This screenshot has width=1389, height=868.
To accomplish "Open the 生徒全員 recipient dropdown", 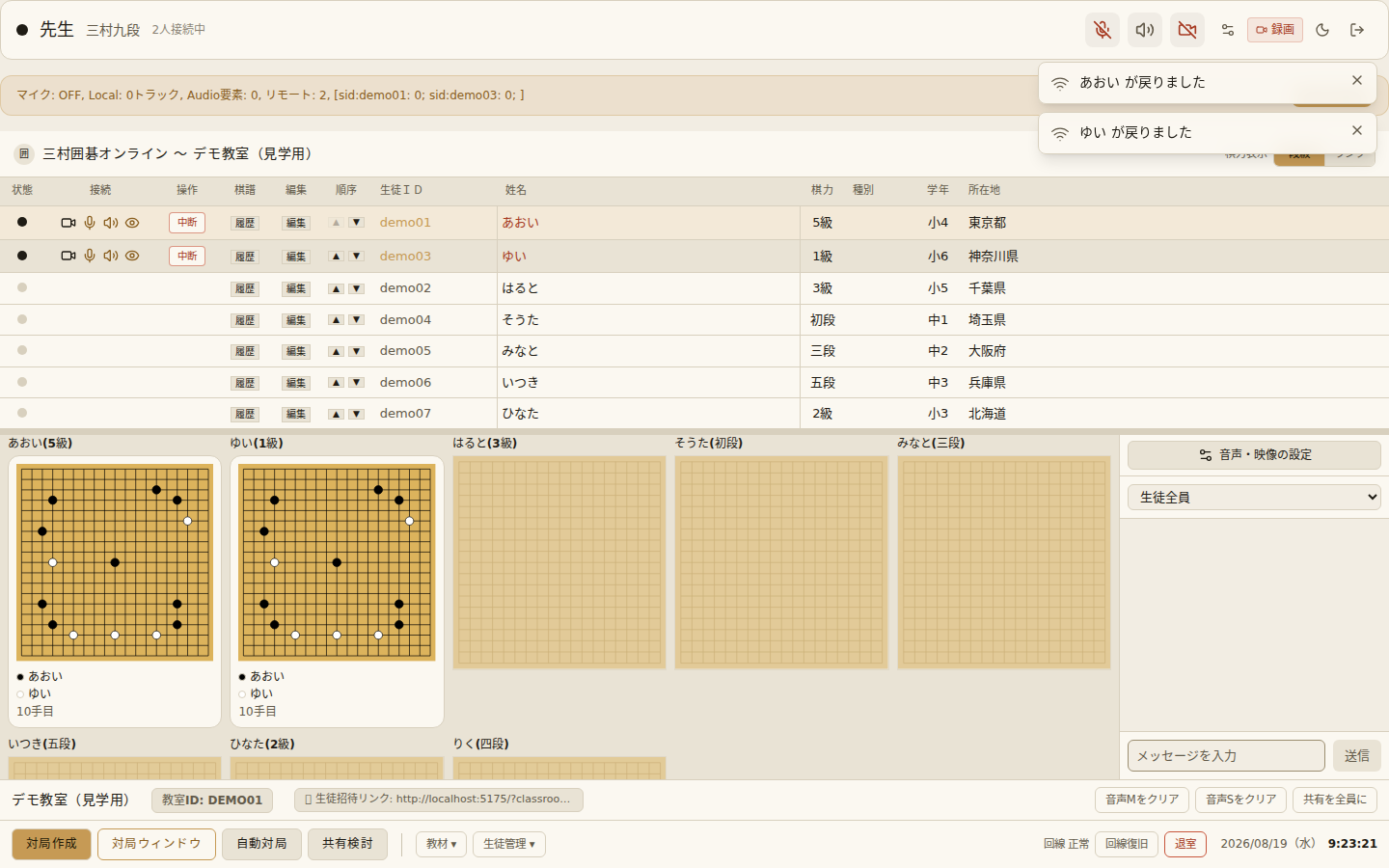I will click(x=1254, y=497).
